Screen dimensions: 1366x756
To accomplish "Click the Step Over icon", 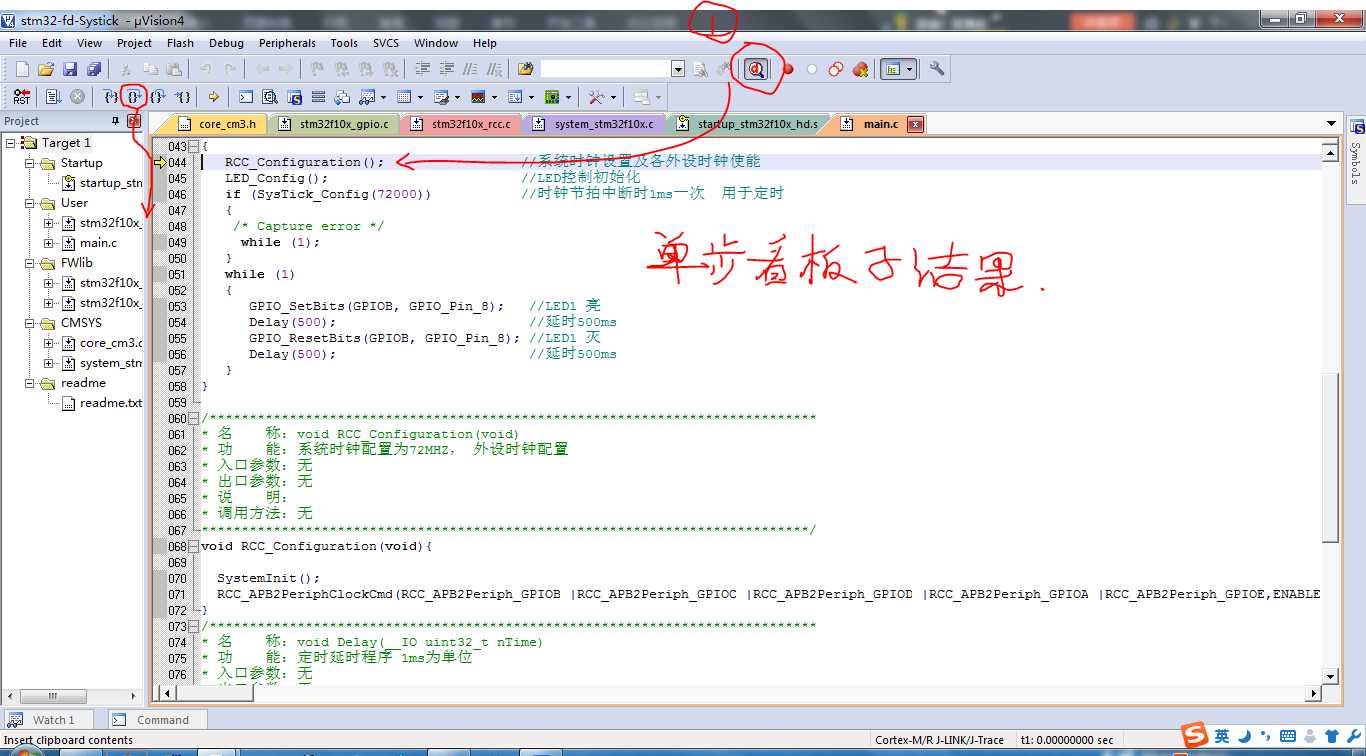I will point(134,97).
